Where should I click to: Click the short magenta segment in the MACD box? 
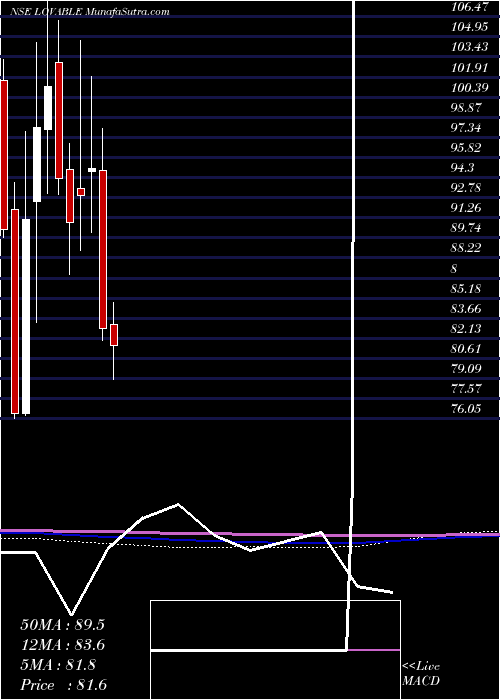(x=373, y=650)
